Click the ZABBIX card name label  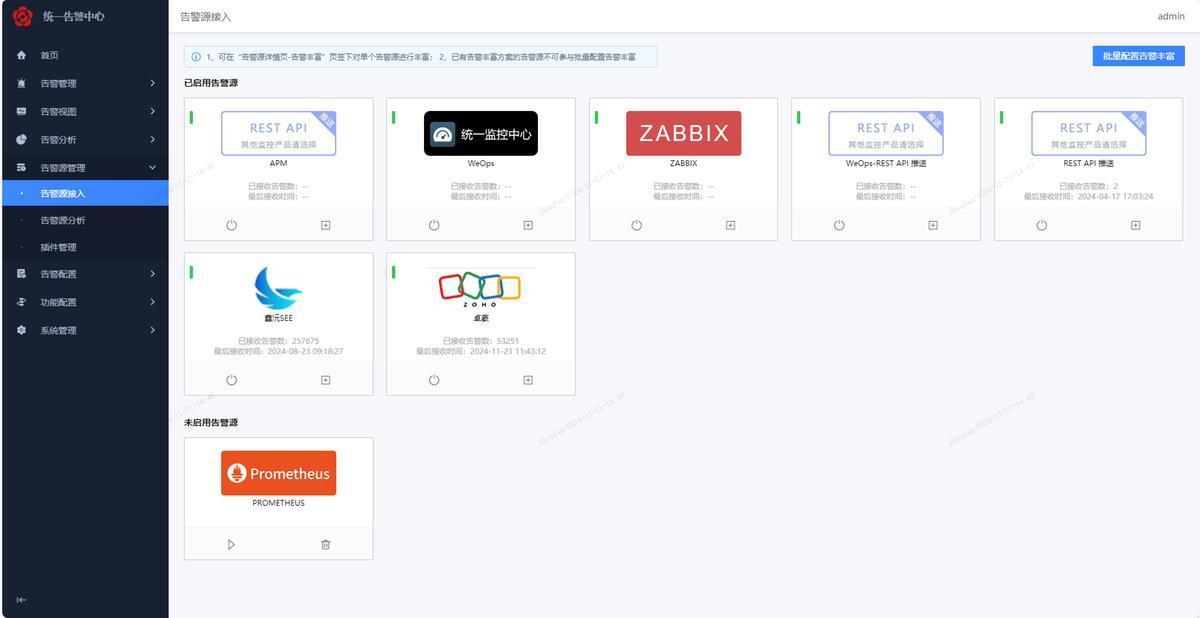click(x=683, y=163)
